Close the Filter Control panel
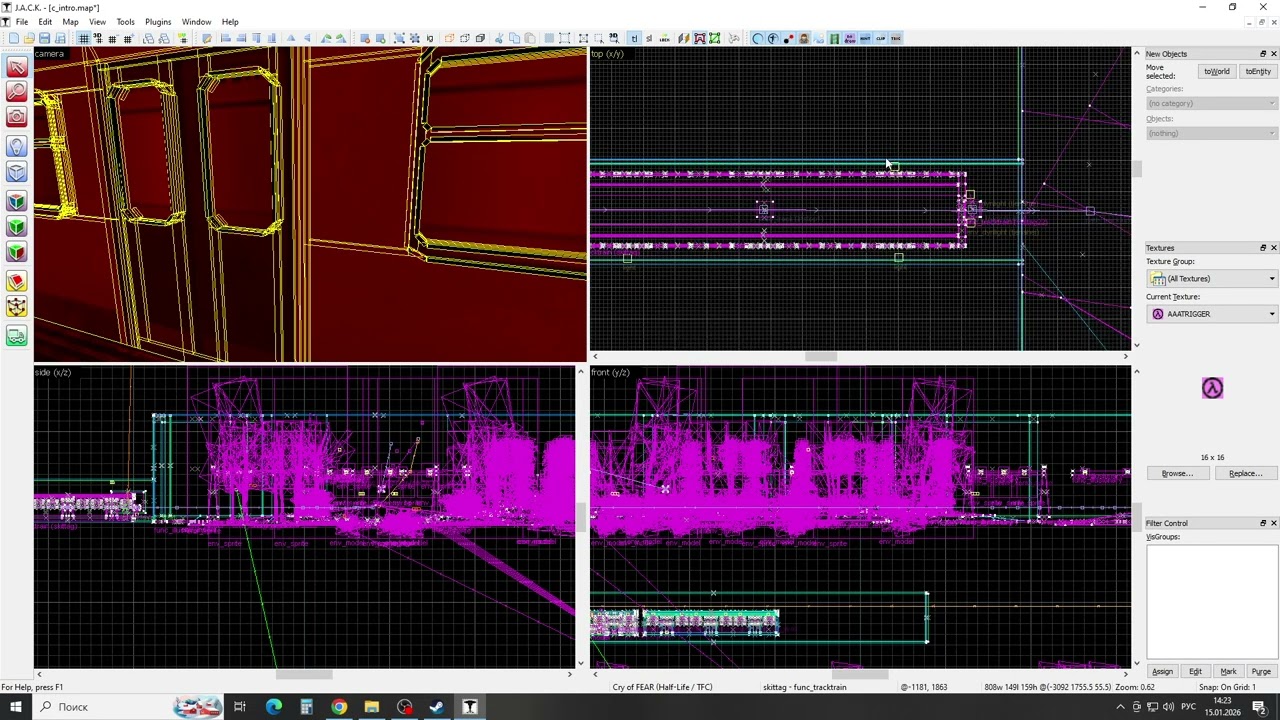The height and width of the screenshot is (720, 1280). tap(1273, 523)
